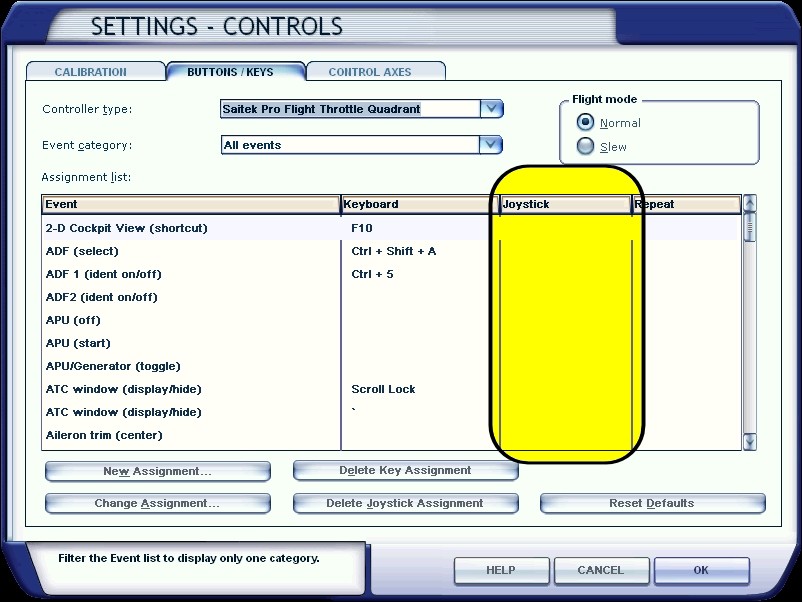Select the APU (start) event

(x=391, y=343)
